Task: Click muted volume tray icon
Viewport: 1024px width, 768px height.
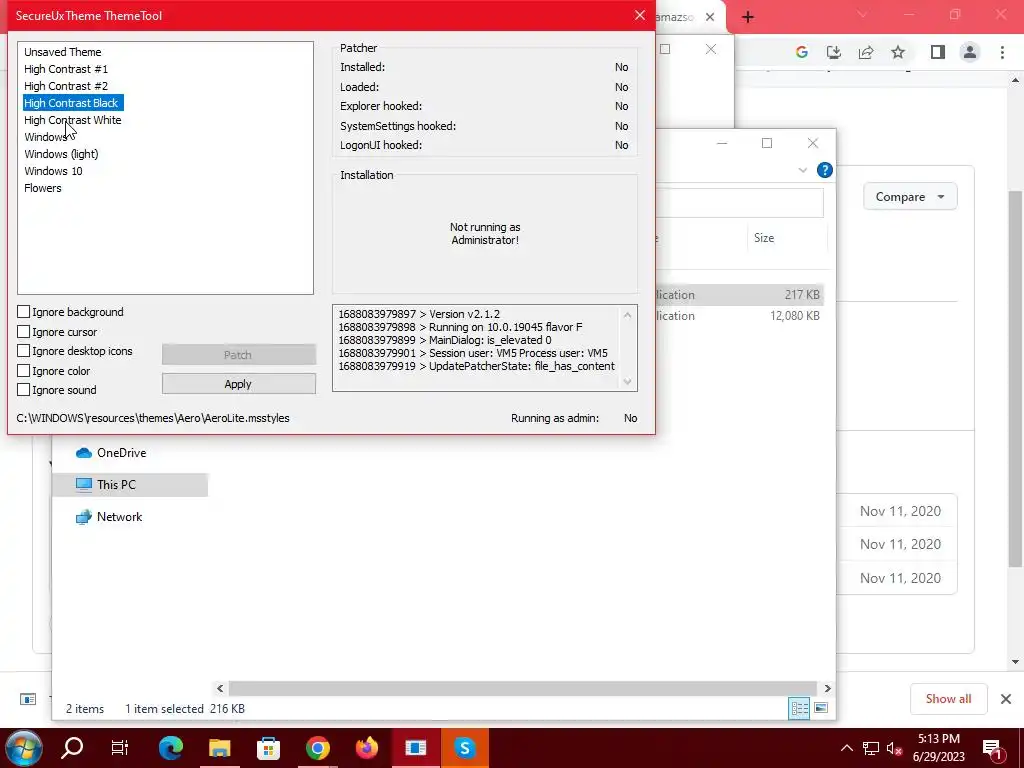Action: 895,748
